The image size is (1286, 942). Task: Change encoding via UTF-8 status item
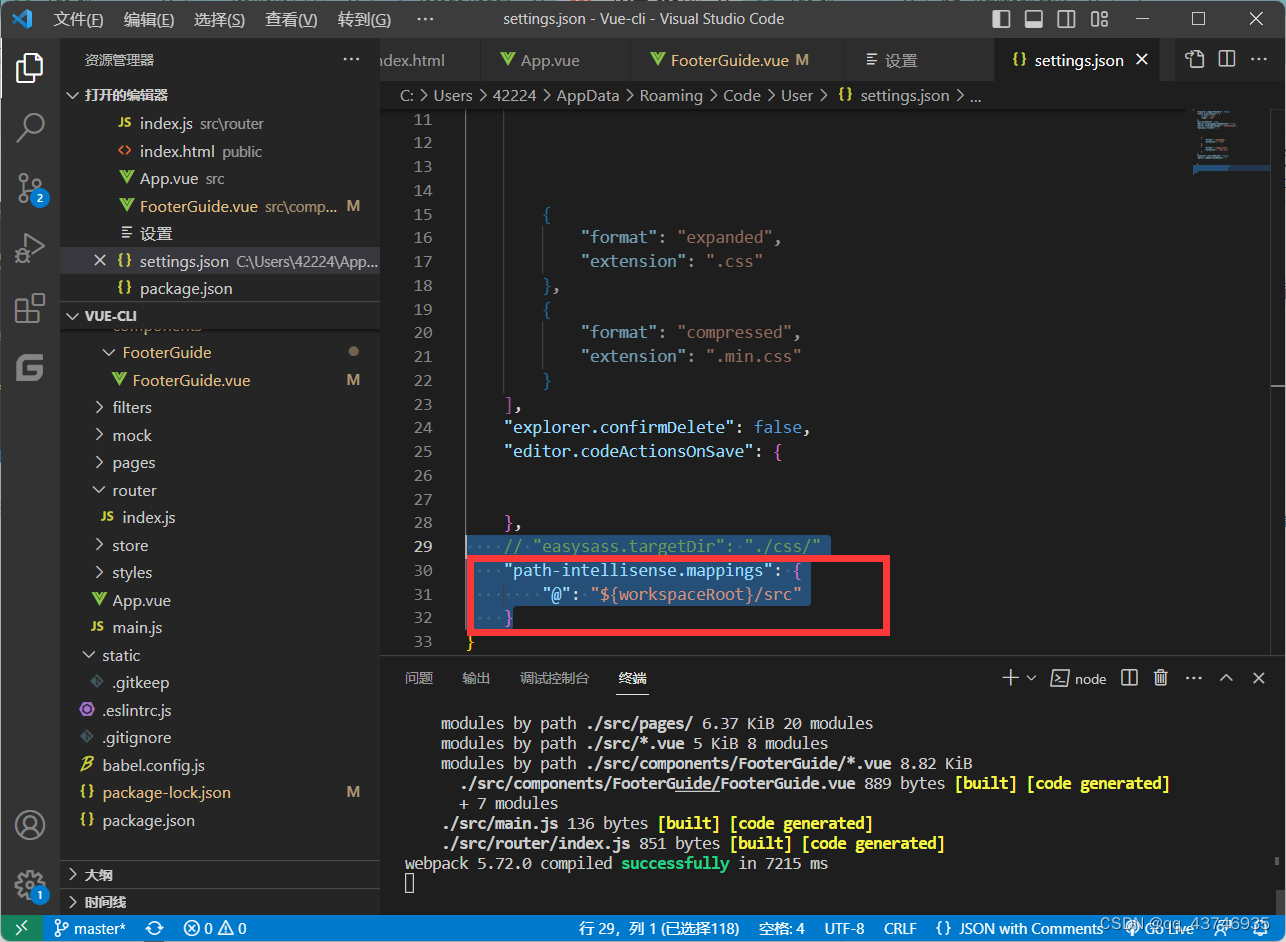click(844, 928)
